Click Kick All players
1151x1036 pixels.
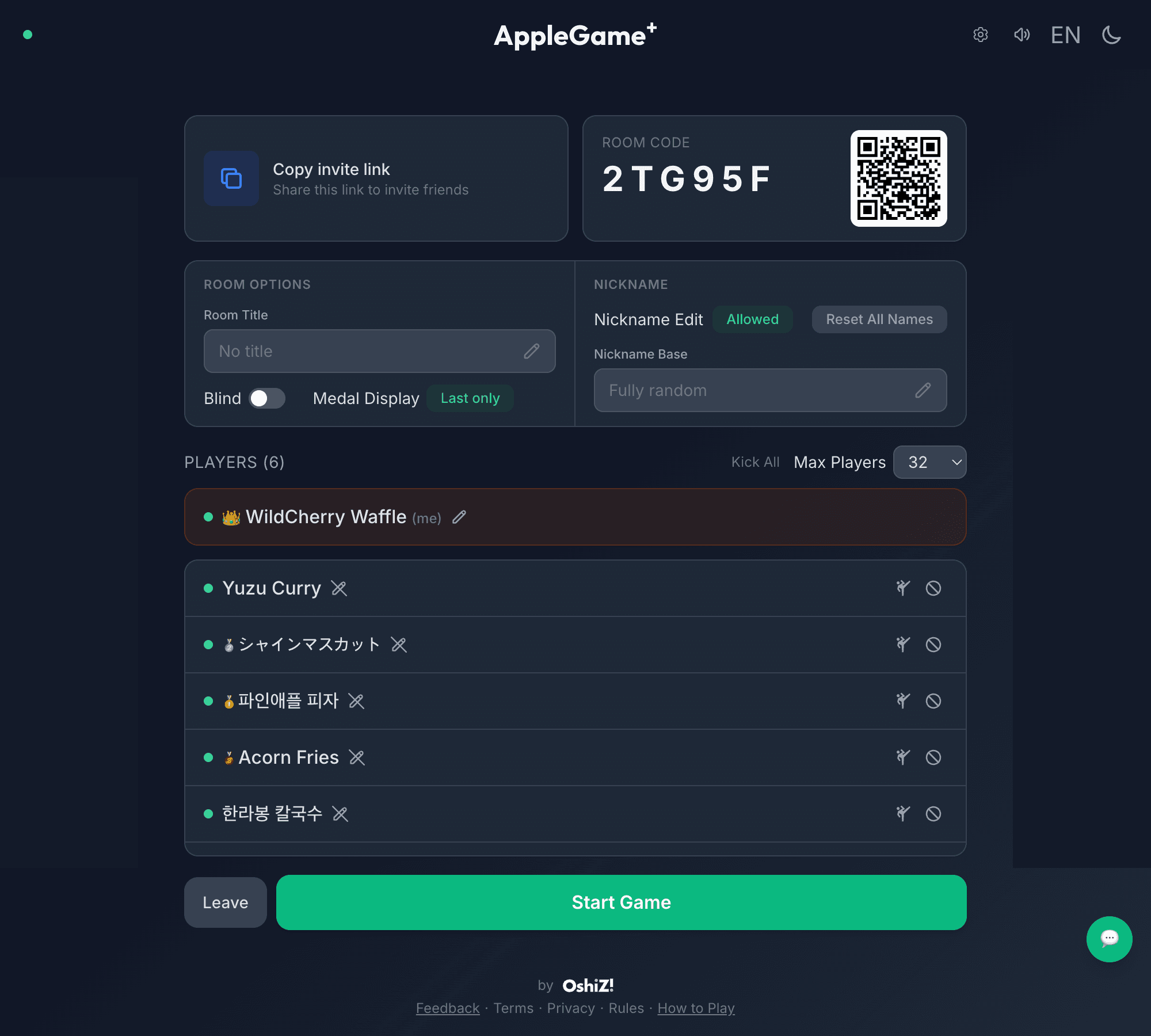[x=755, y=462]
